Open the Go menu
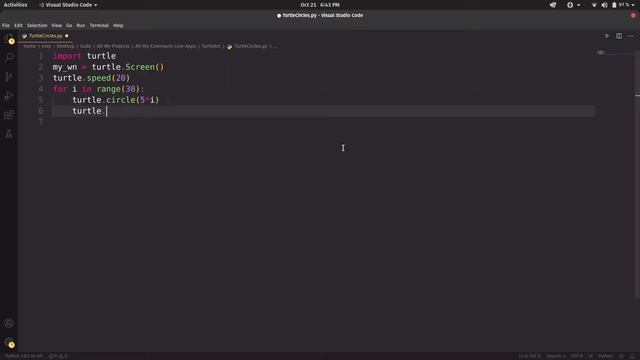The width and height of the screenshot is (640, 360). (69, 25)
